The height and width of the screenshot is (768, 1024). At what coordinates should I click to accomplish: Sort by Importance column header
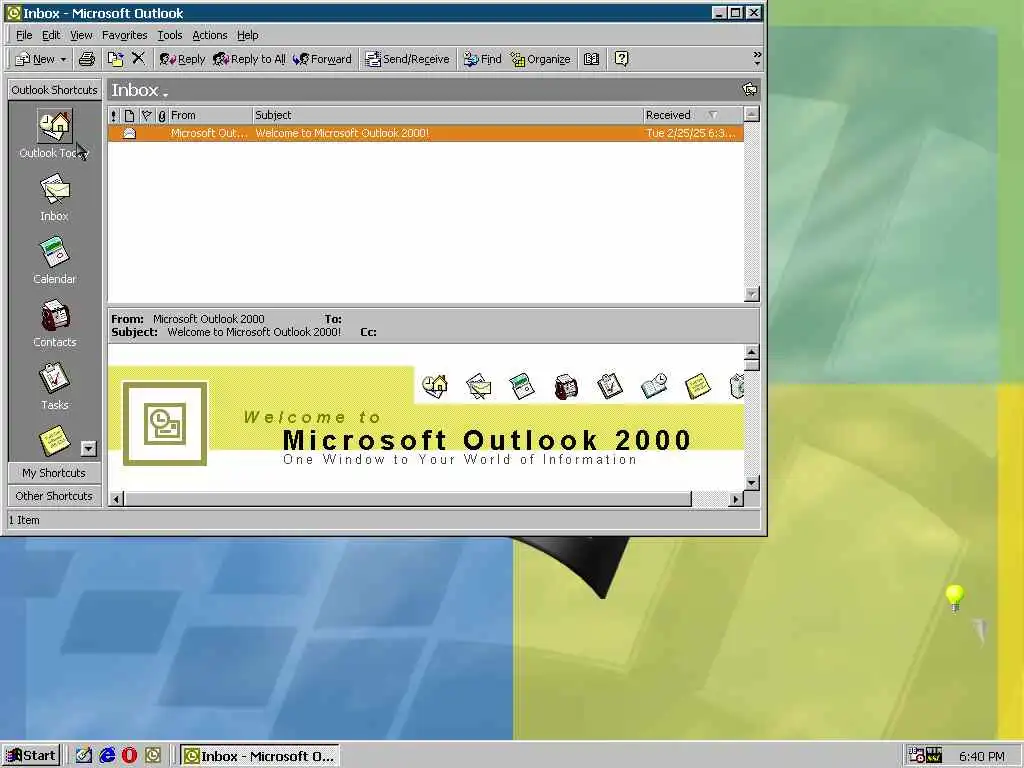click(x=114, y=116)
